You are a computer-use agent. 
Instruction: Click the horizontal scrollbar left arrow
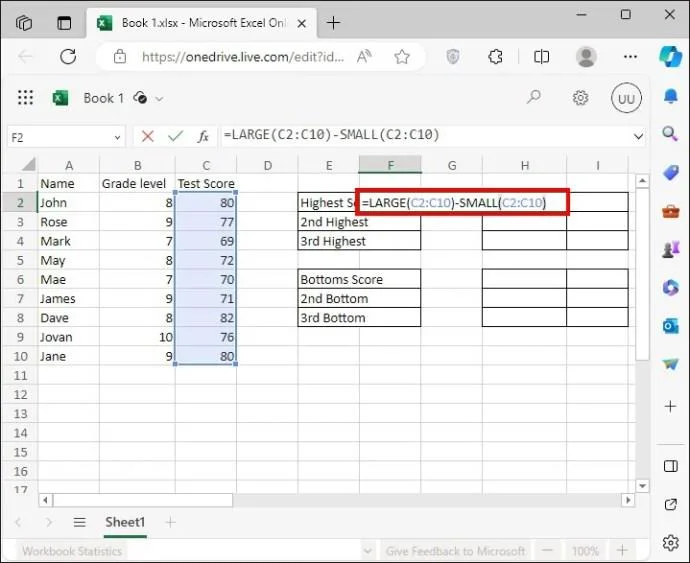[x=45, y=500]
